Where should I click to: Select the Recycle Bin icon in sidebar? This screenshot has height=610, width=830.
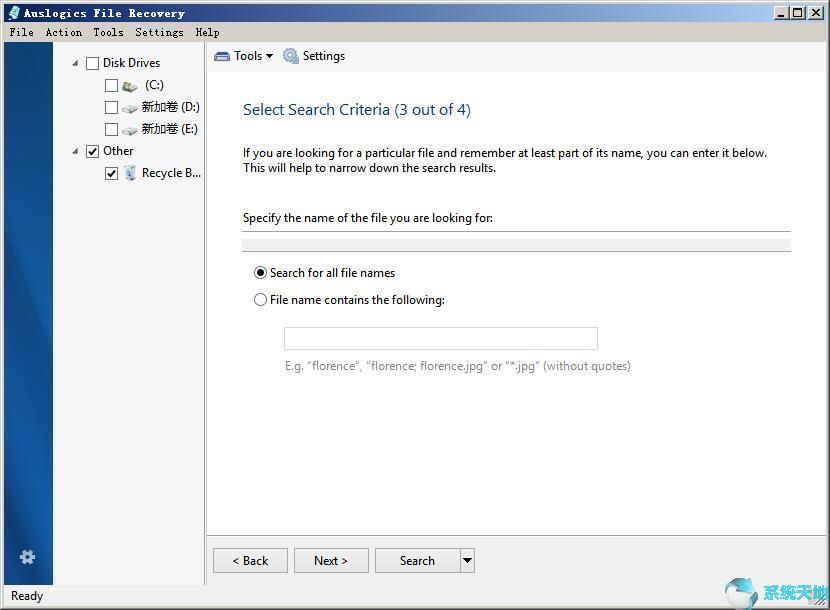click(131, 172)
